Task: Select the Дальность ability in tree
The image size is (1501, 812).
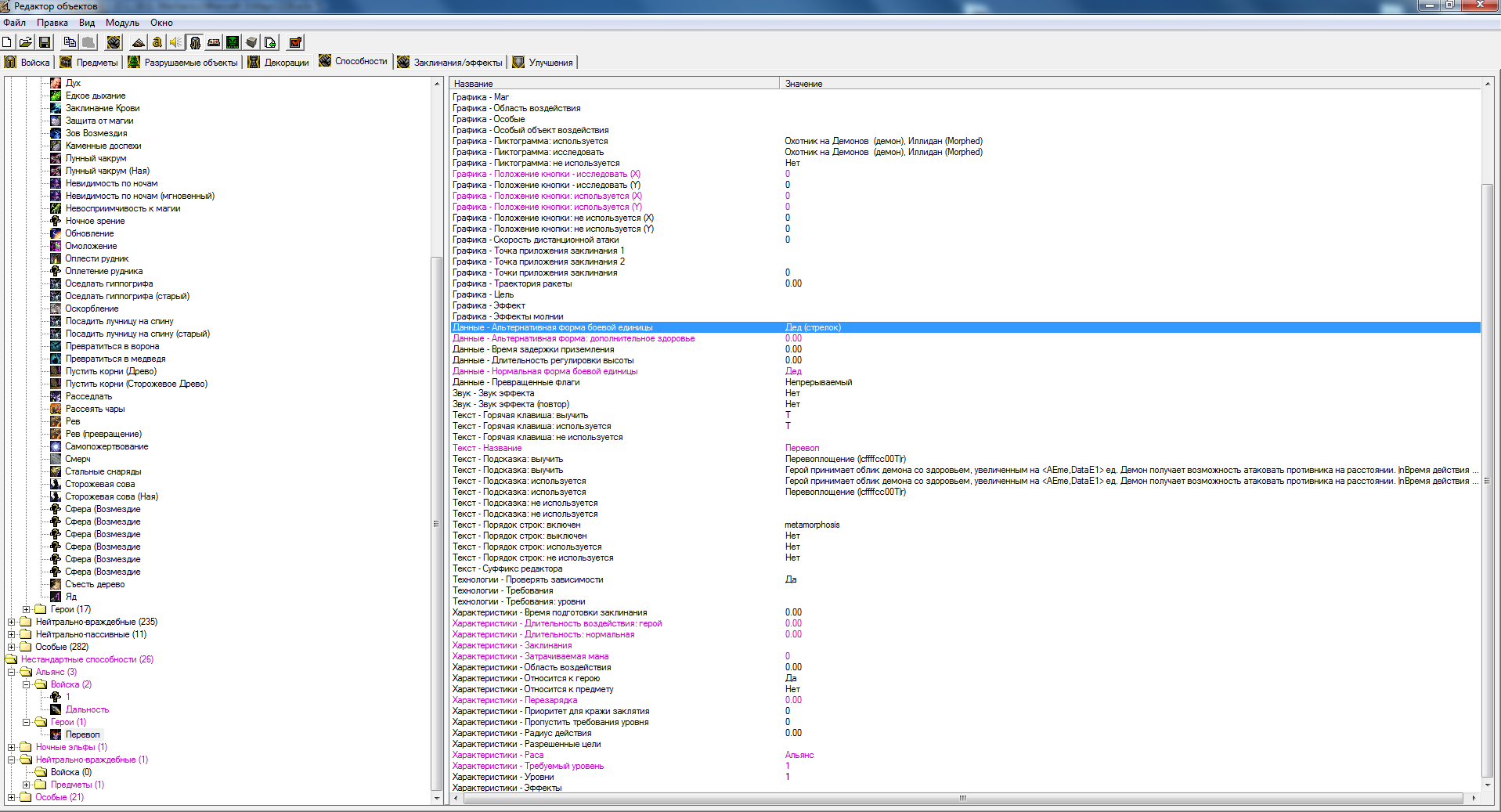Action: tap(87, 709)
